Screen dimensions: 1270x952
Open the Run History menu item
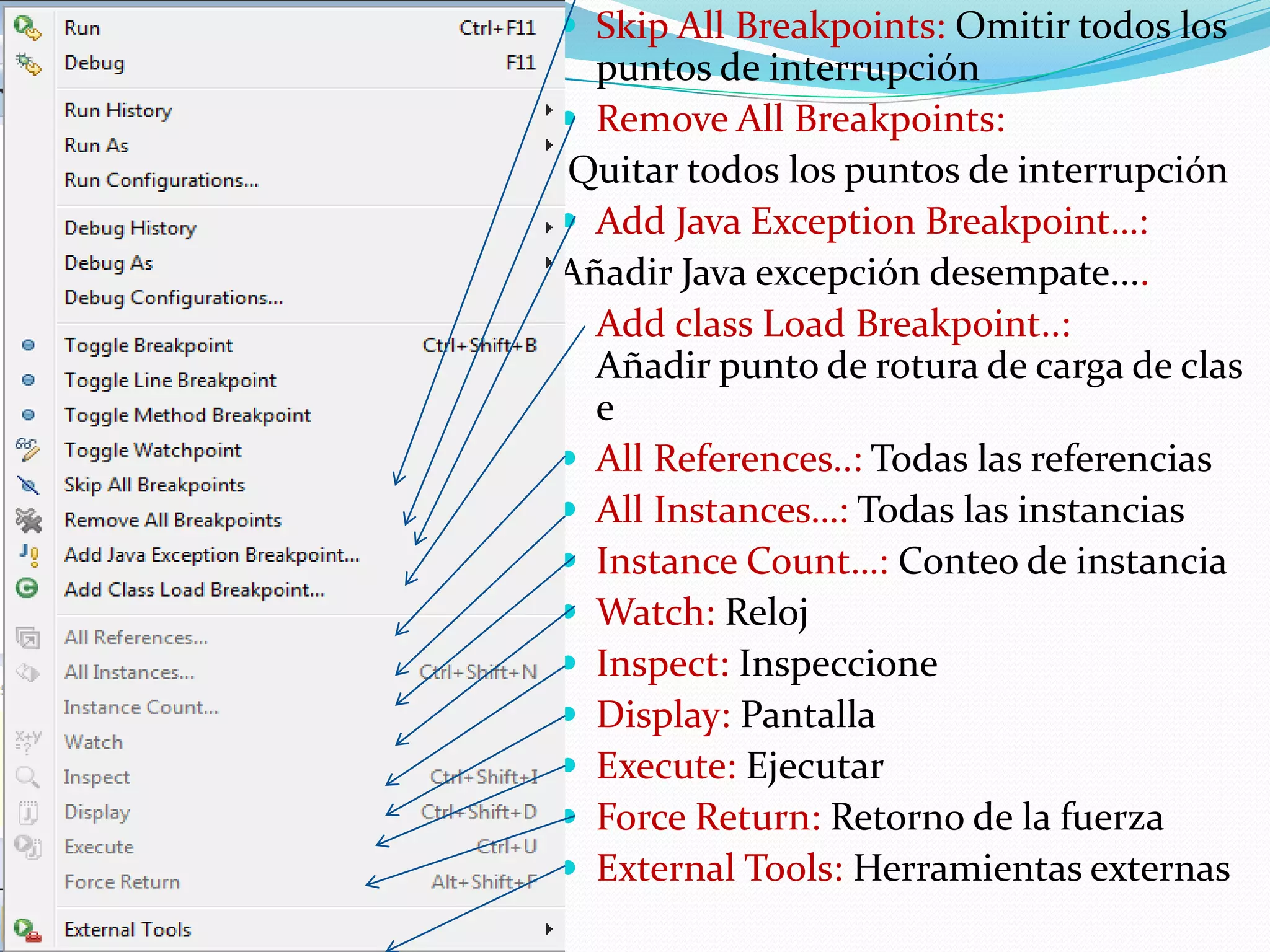pyautogui.click(x=118, y=110)
